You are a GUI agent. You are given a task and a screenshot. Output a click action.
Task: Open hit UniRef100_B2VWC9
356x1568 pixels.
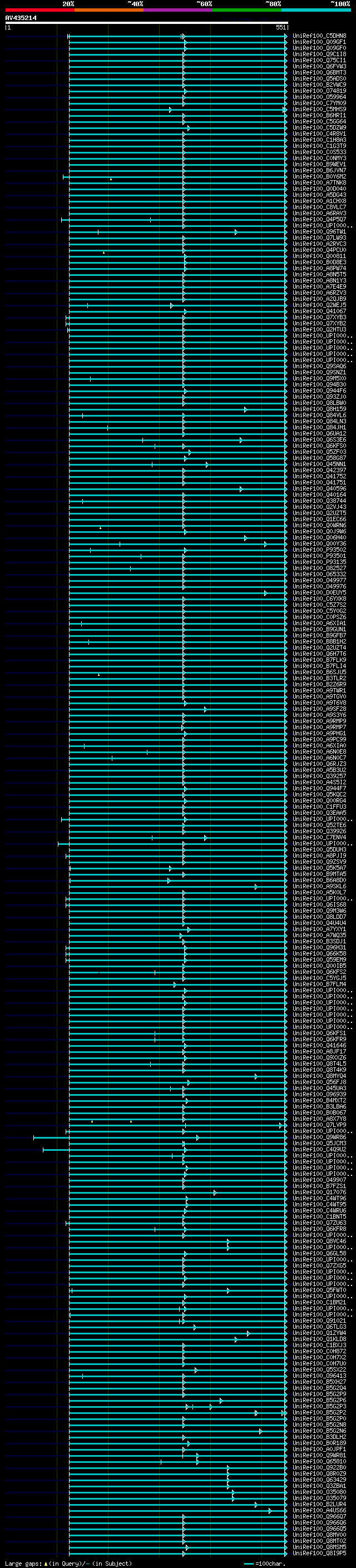[319, 85]
